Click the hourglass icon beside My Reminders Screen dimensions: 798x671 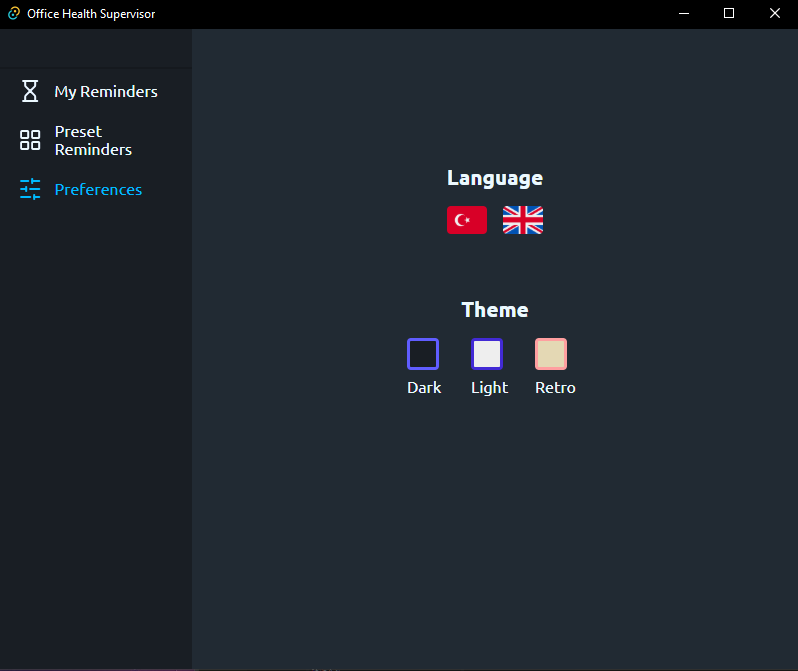point(30,91)
